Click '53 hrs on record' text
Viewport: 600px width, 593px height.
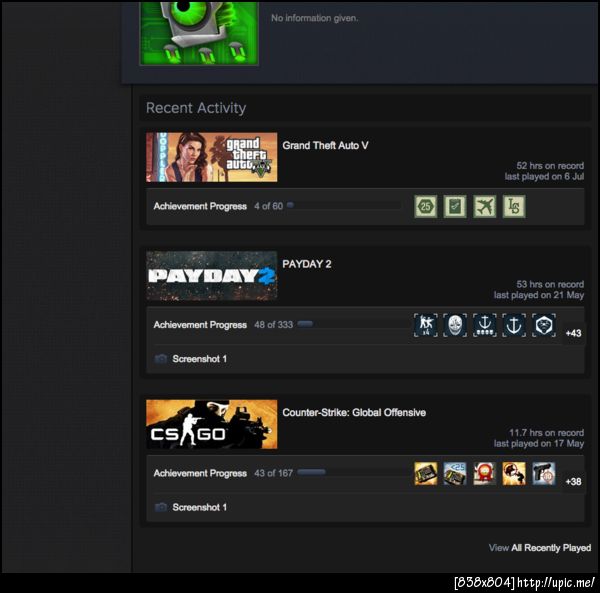[x=550, y=284]
